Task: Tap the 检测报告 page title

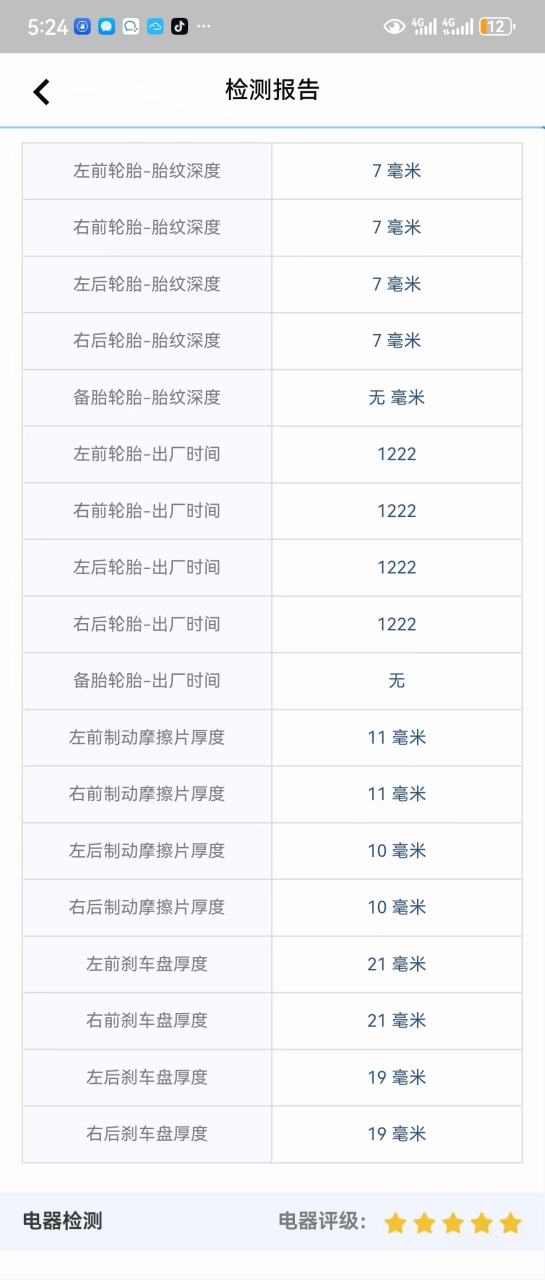Action: (x=272, y=90)
